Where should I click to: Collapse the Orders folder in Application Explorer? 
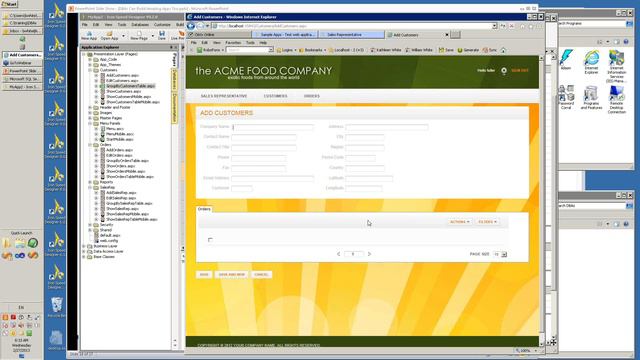pyautogui.click(x=90, y=145)
